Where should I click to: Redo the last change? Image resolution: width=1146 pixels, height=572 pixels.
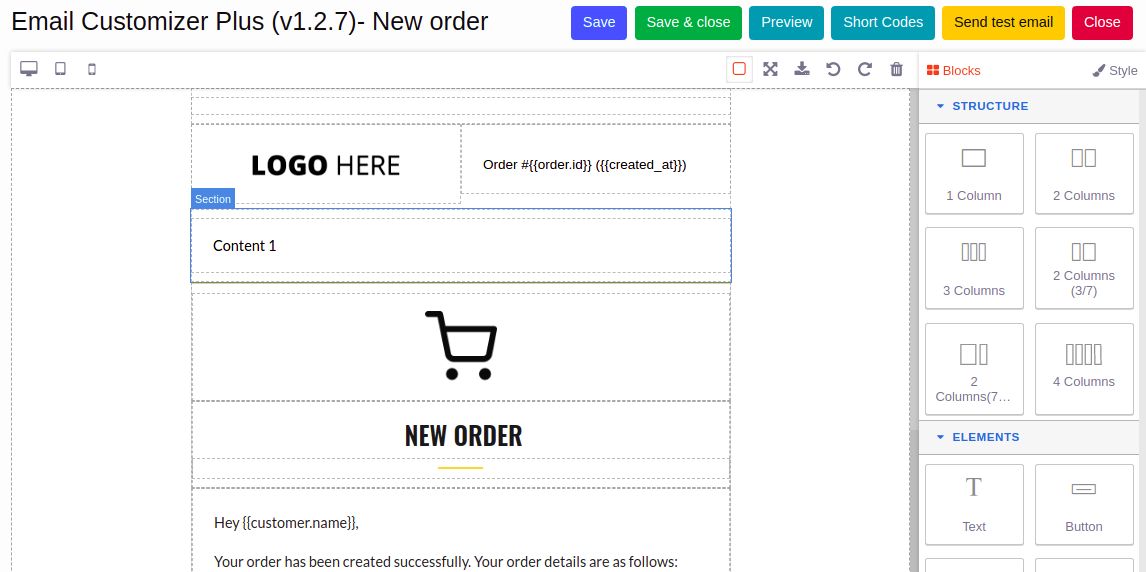tap(865, 69)
